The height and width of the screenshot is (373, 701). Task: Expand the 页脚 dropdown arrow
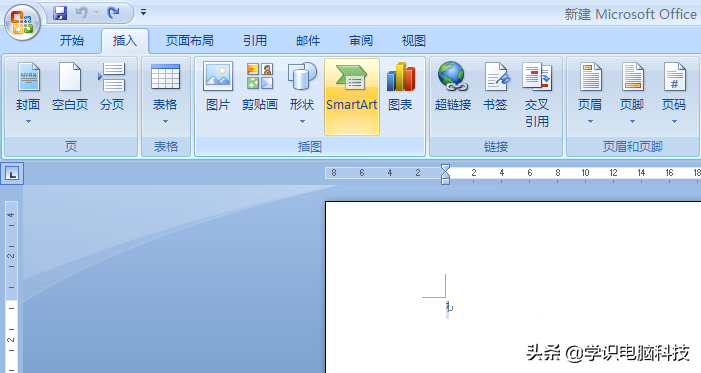coord(632,121)
